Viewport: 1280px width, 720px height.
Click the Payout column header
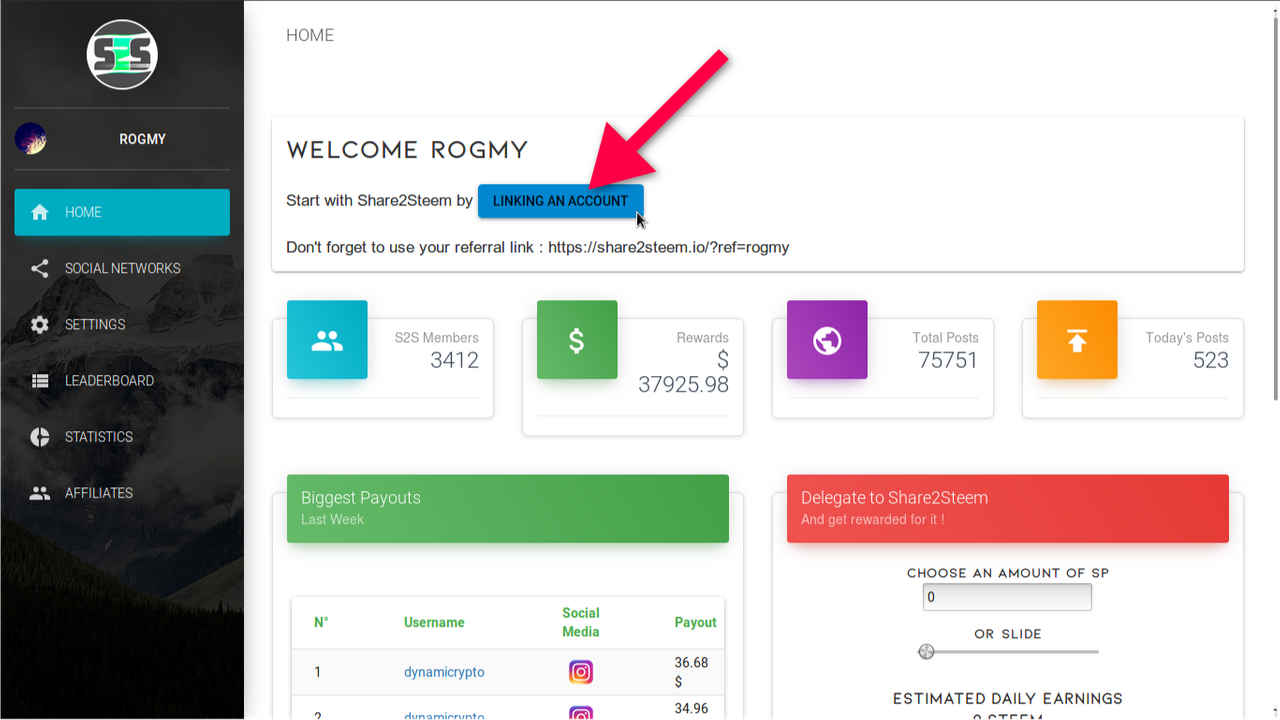(695, 622)
